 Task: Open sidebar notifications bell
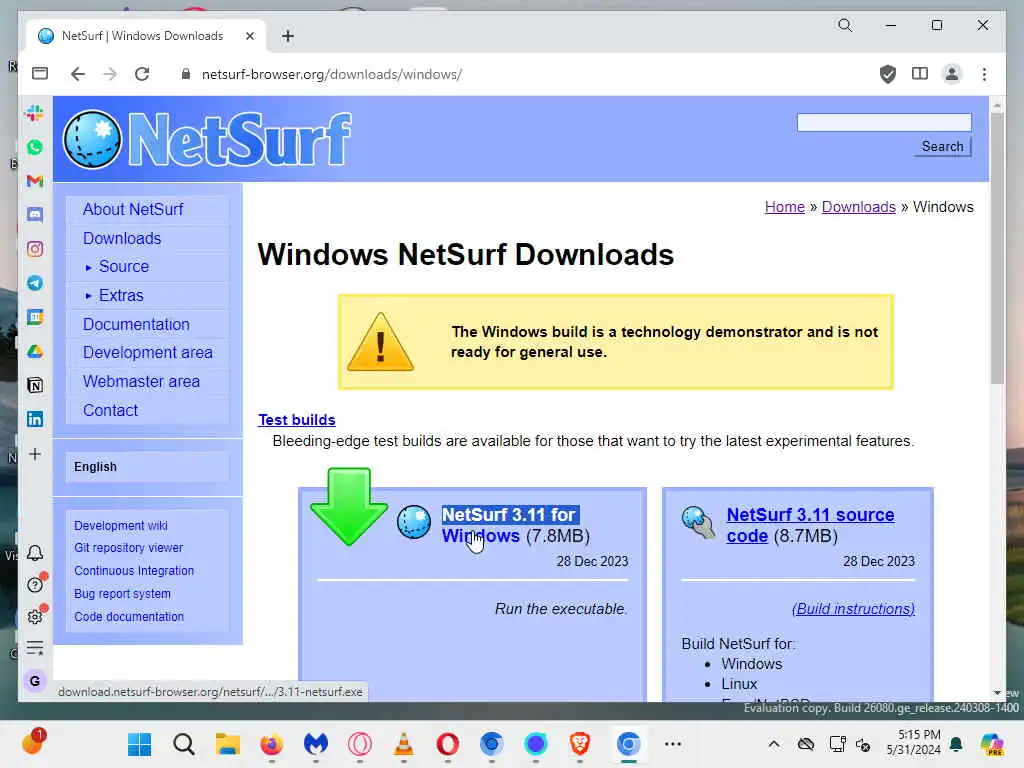pyautogui.click(x=35, y=553)
